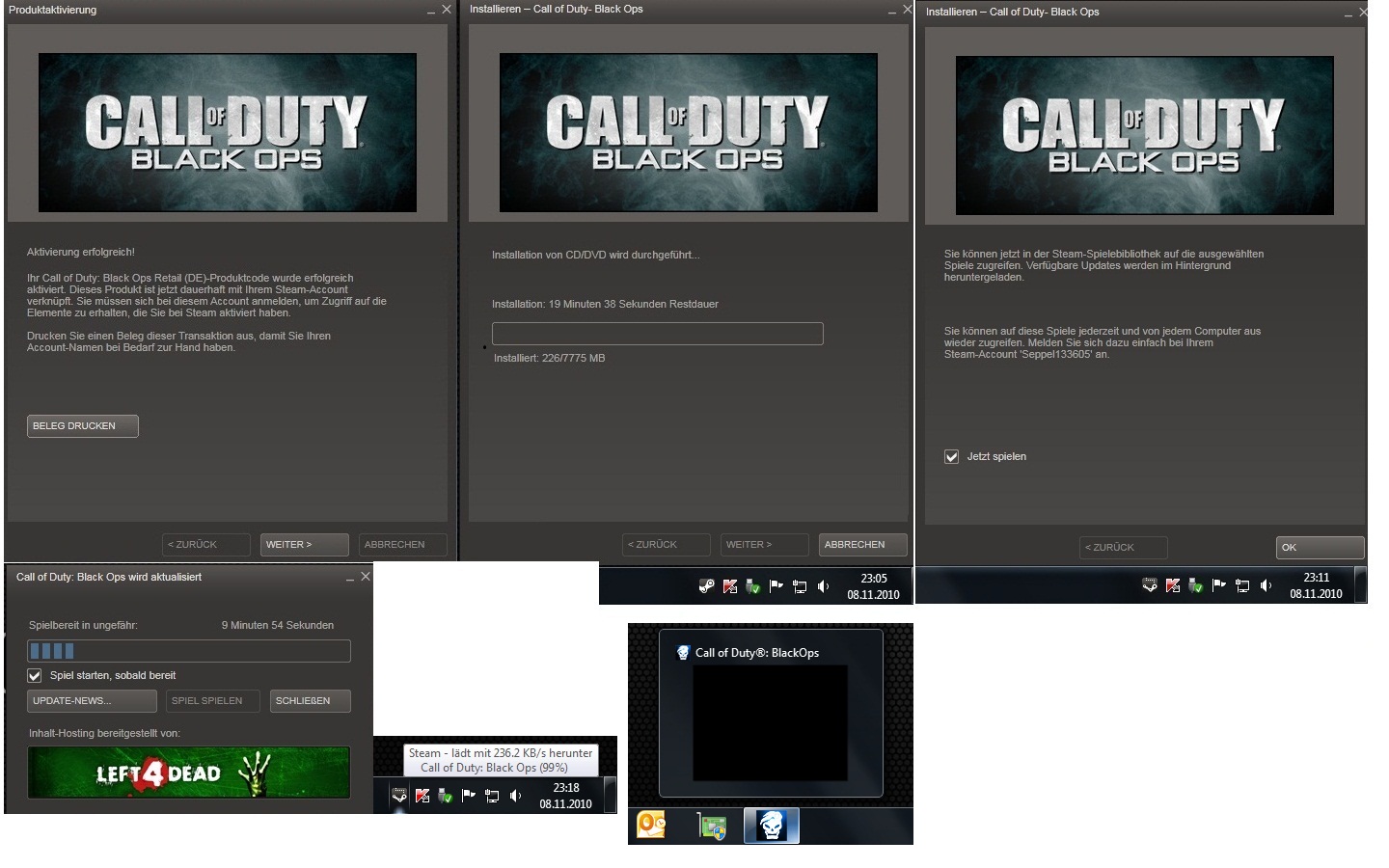The height and width of the screenshot is (868, 1389).
Task: Click the network icon beside the 23:05 clock
Action: [x=800, y=585]
